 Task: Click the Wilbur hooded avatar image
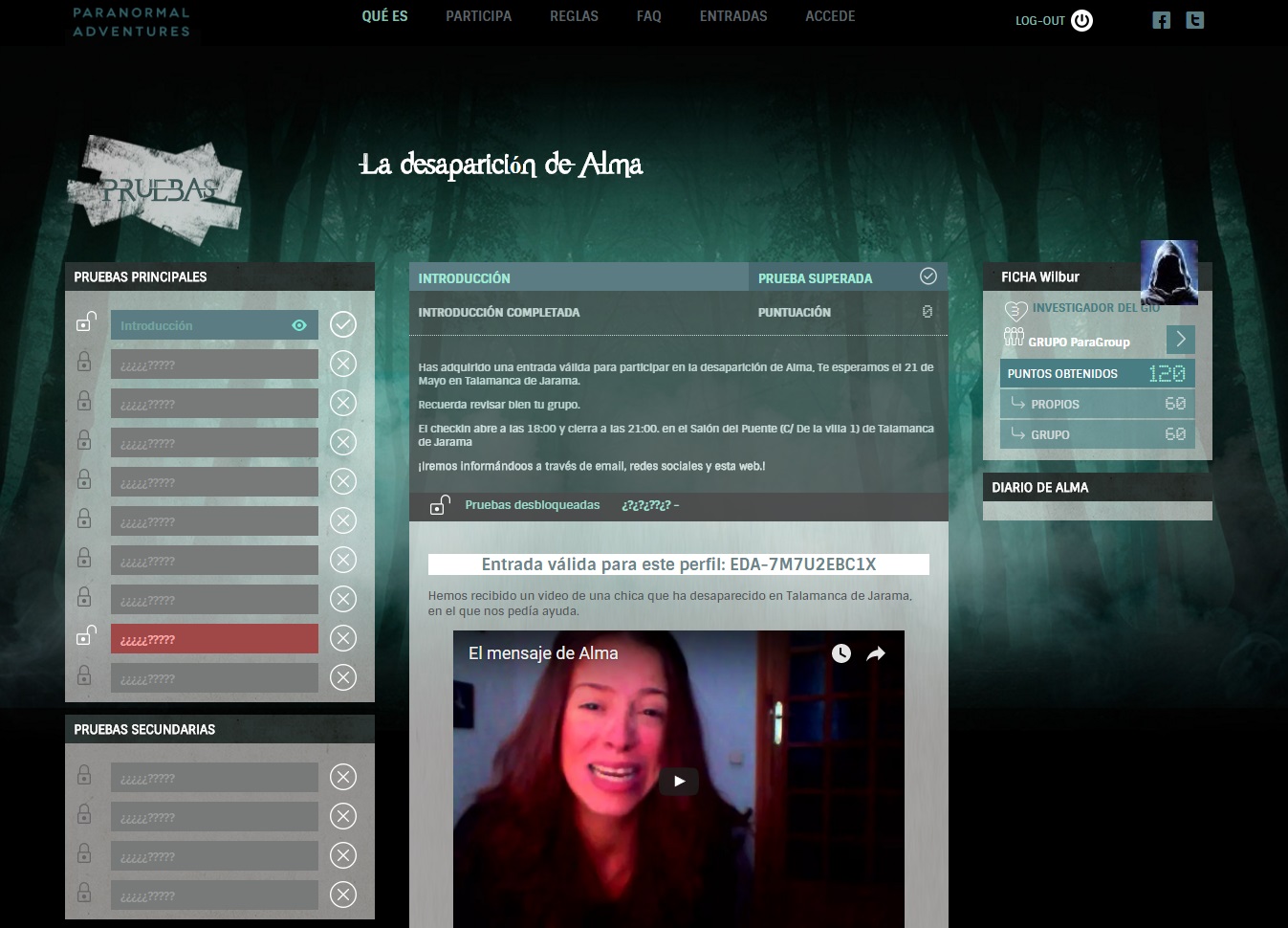click(1168, 272)
